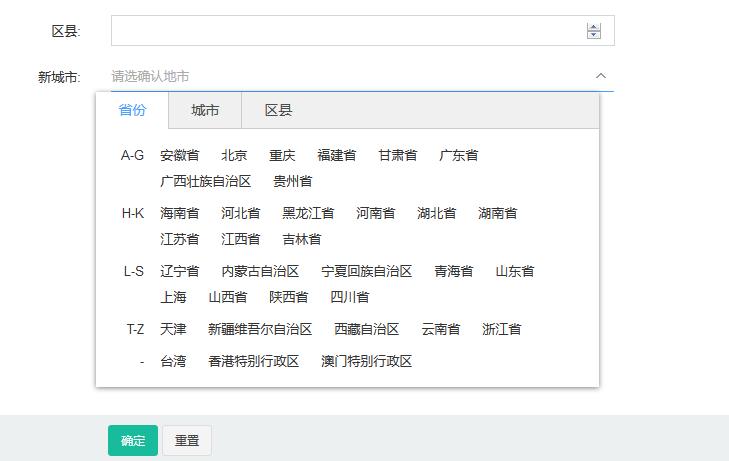The width and height of the screenshot is (729, 461).
Task: Select 西藏自治区 region
Action: [366, 329]
